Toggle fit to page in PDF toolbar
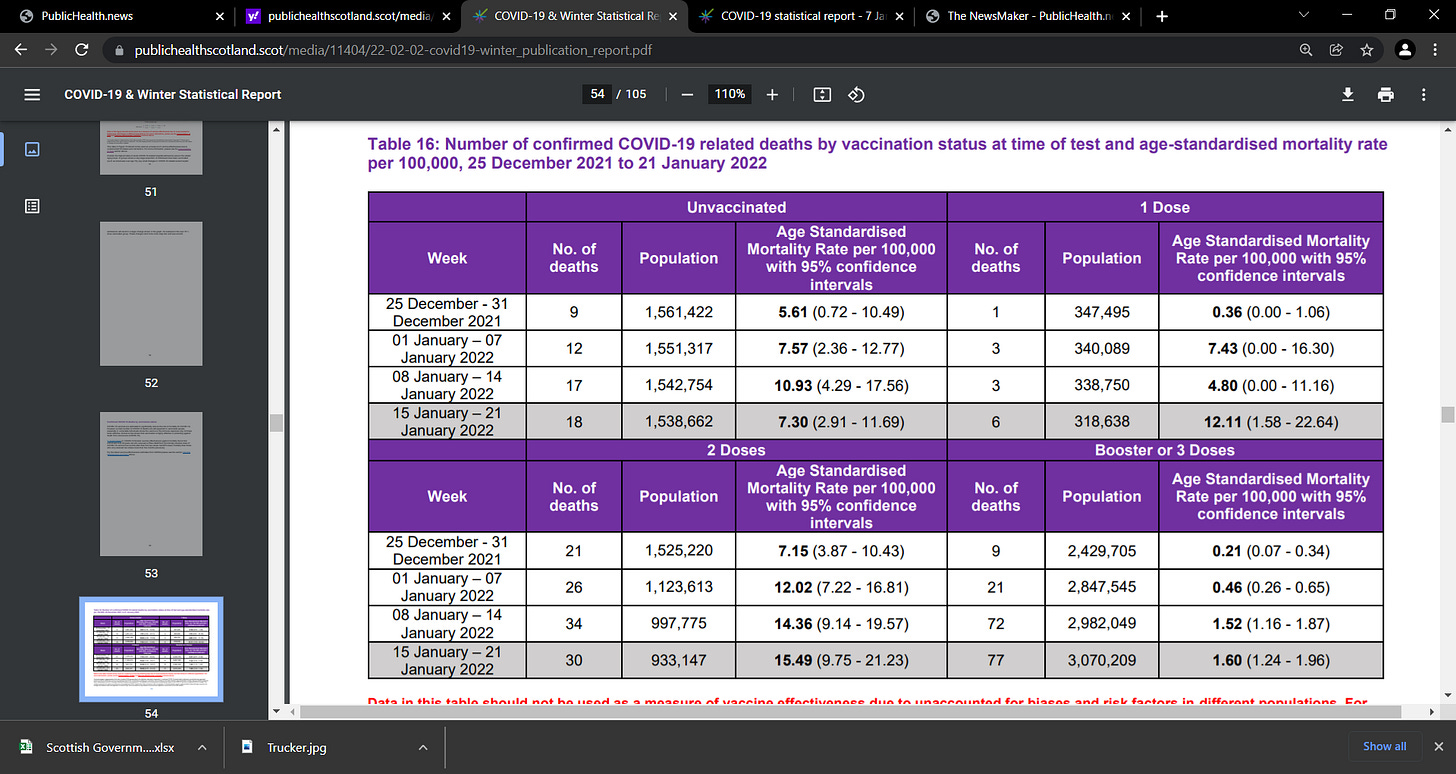The width and height of the screenshot is (1456, 774). [x=822, y=94]
